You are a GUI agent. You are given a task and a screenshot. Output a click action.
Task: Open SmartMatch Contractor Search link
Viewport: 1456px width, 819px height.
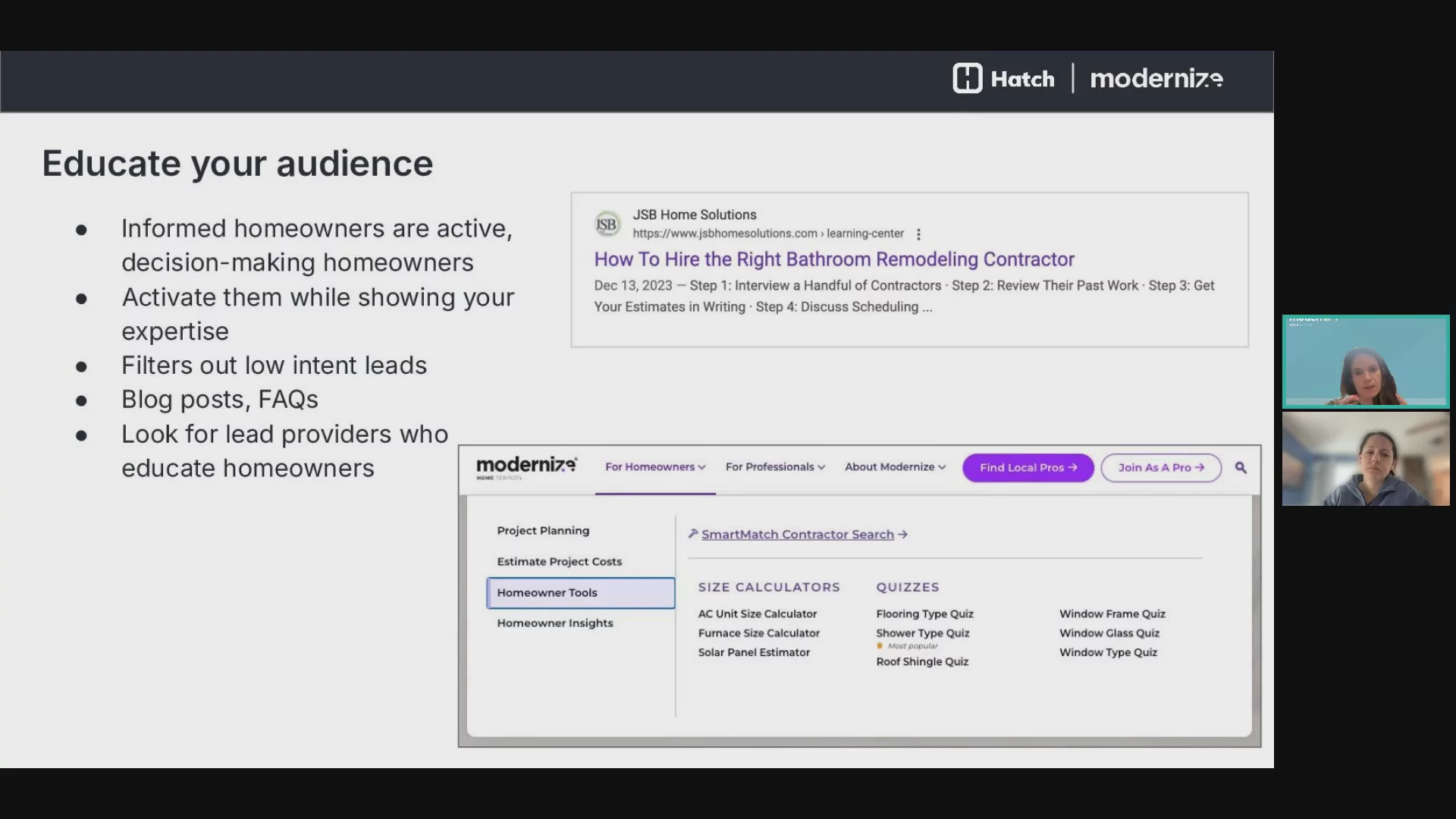(798, 535)
